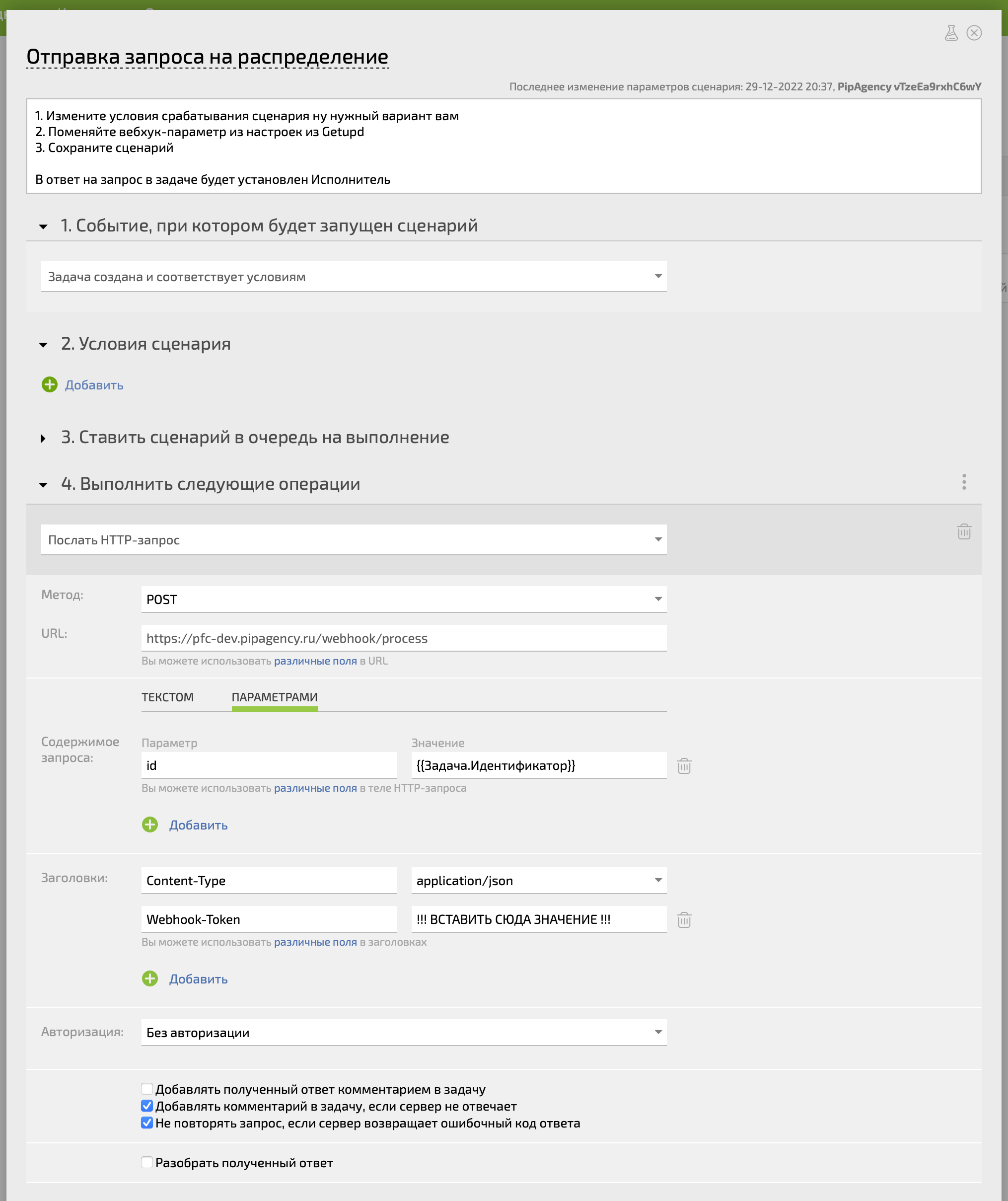Click green plus icon under request parameters
Screen dimensions: 1008x1201
tap(150, 824)
